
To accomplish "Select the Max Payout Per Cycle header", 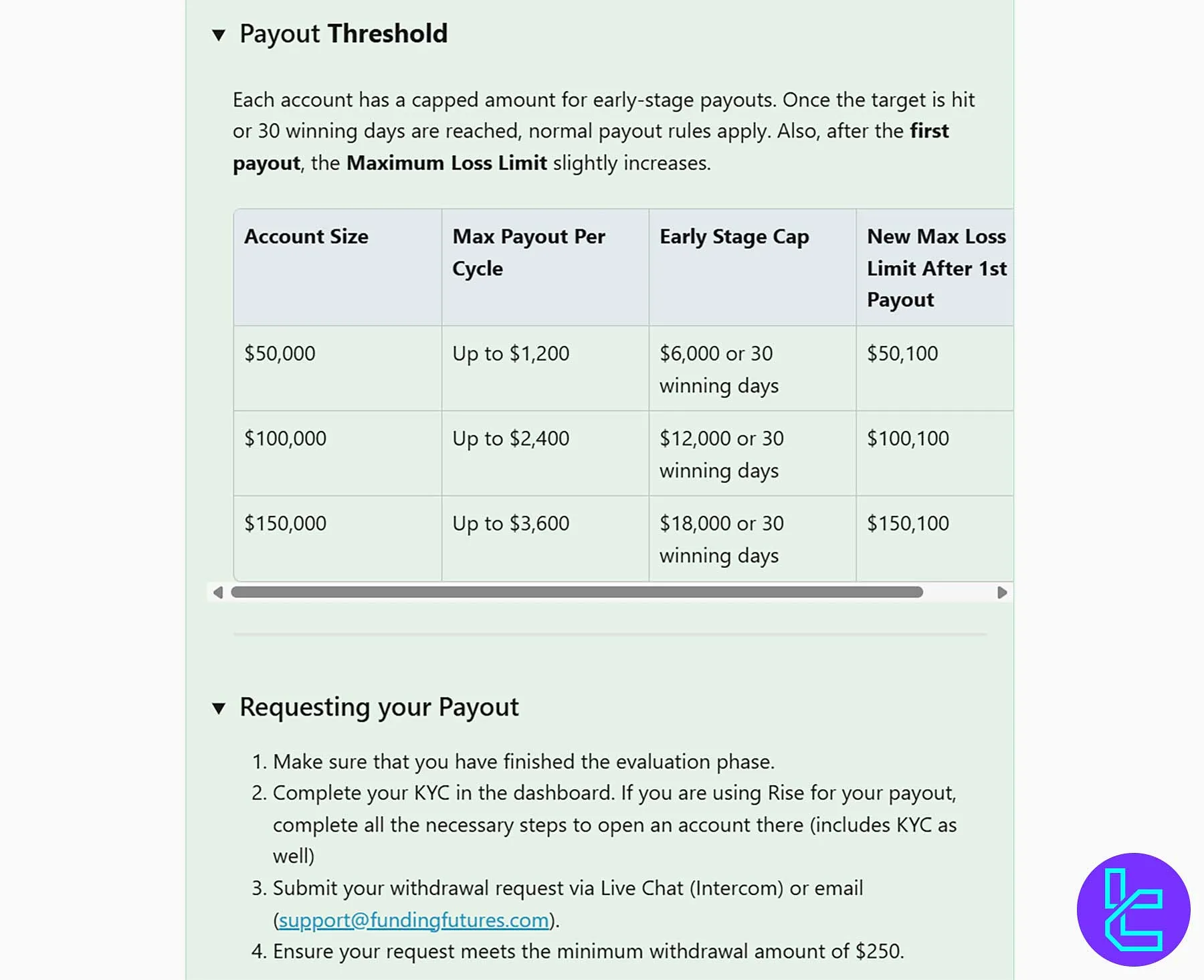I will [x=528, y=252].
